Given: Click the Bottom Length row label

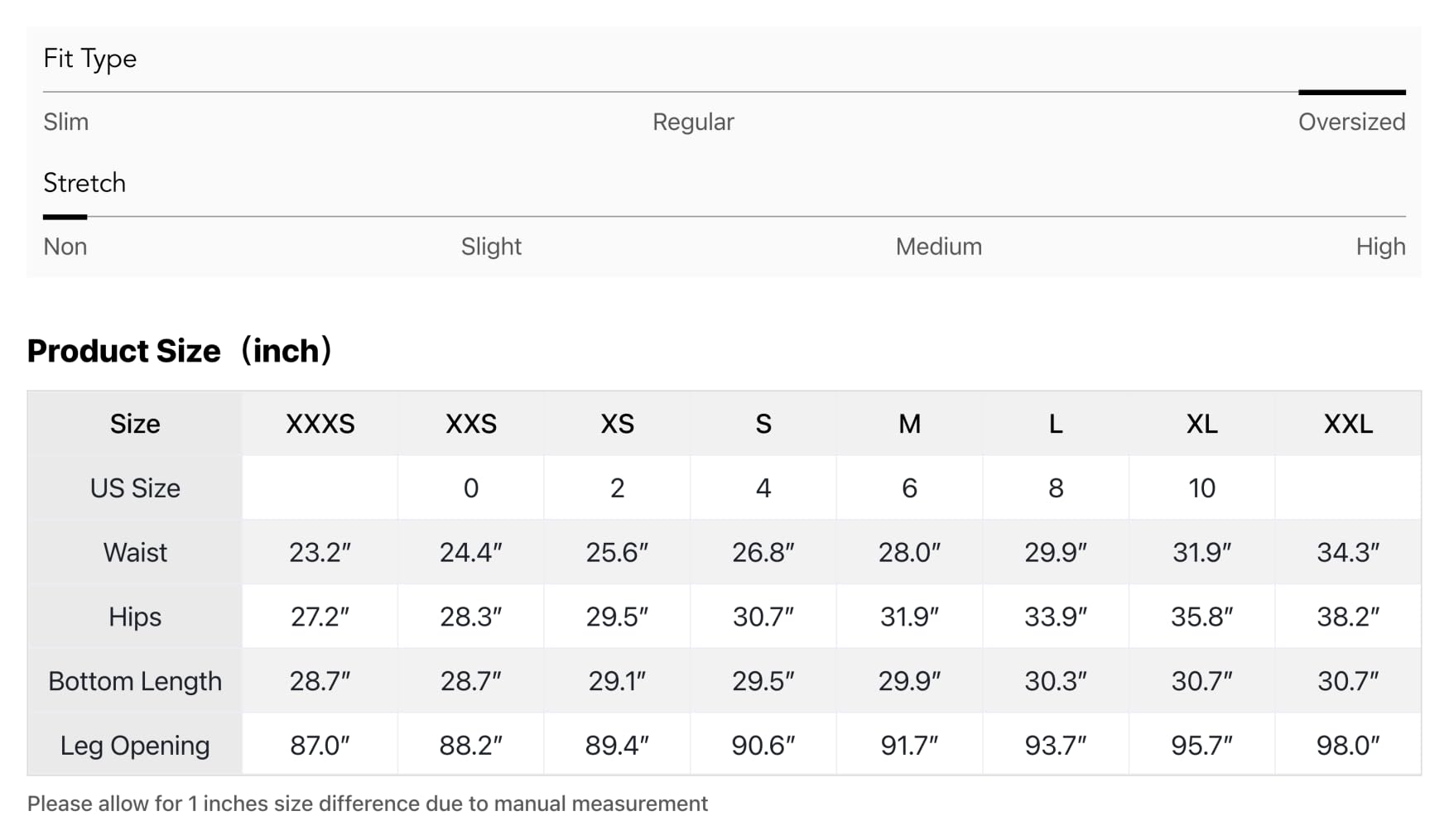Looking at the screenshot, I should 135,681.
